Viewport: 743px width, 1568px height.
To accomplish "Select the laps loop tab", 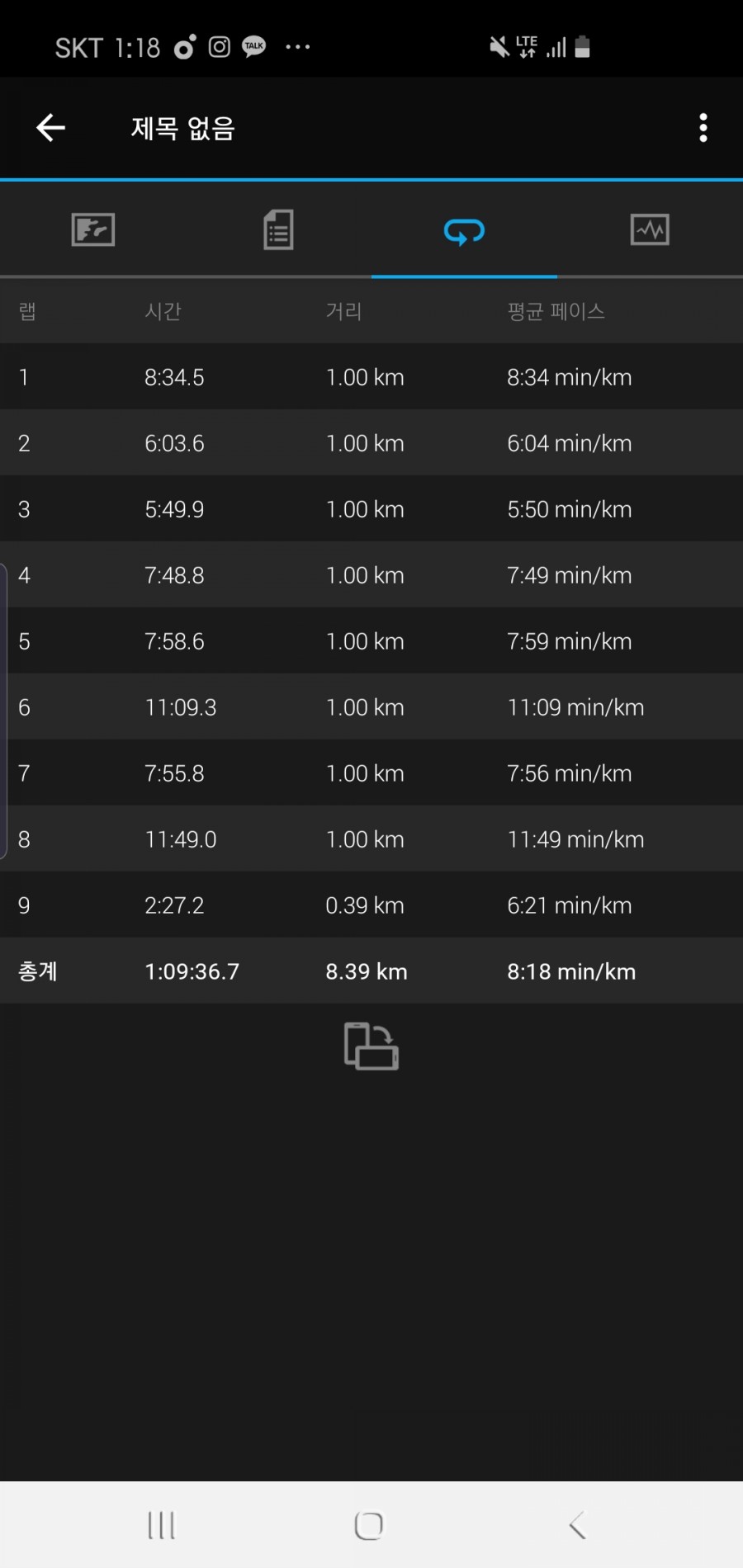I will pos(464,232).
